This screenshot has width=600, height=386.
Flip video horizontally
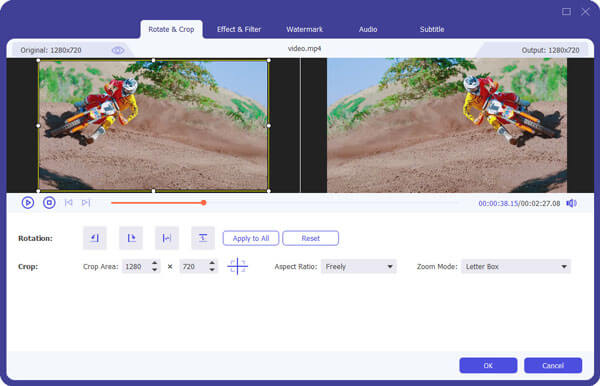(167, 238)
